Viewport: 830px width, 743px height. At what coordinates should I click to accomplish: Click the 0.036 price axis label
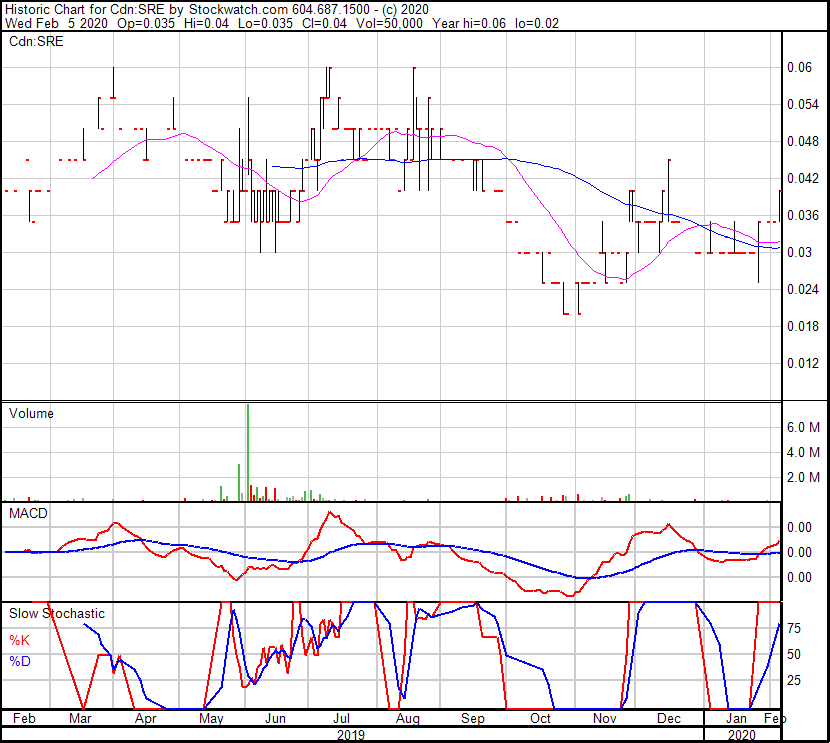click(803, 215)
